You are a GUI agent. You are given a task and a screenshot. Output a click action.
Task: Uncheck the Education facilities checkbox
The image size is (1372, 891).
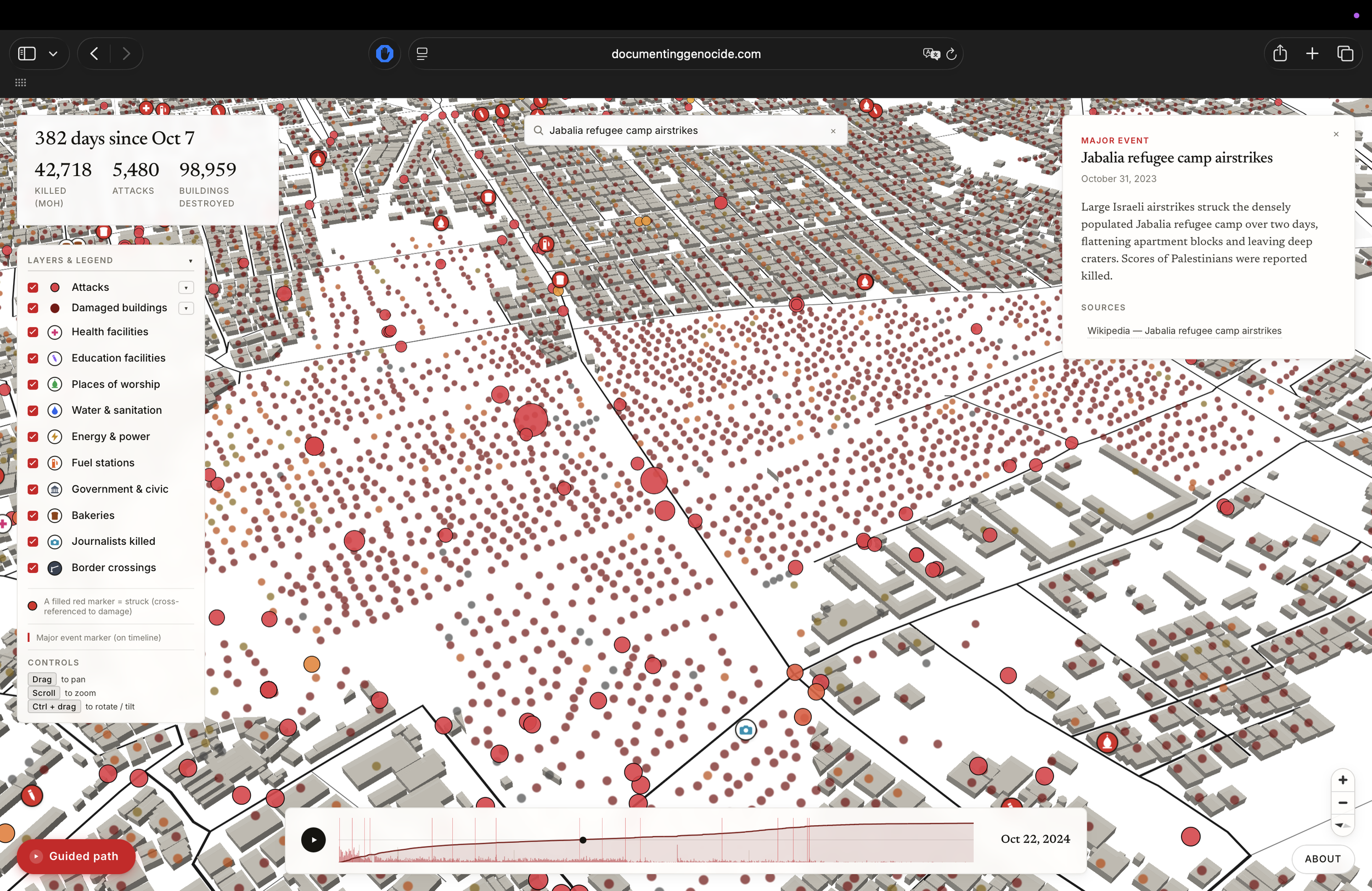(33, 358)
